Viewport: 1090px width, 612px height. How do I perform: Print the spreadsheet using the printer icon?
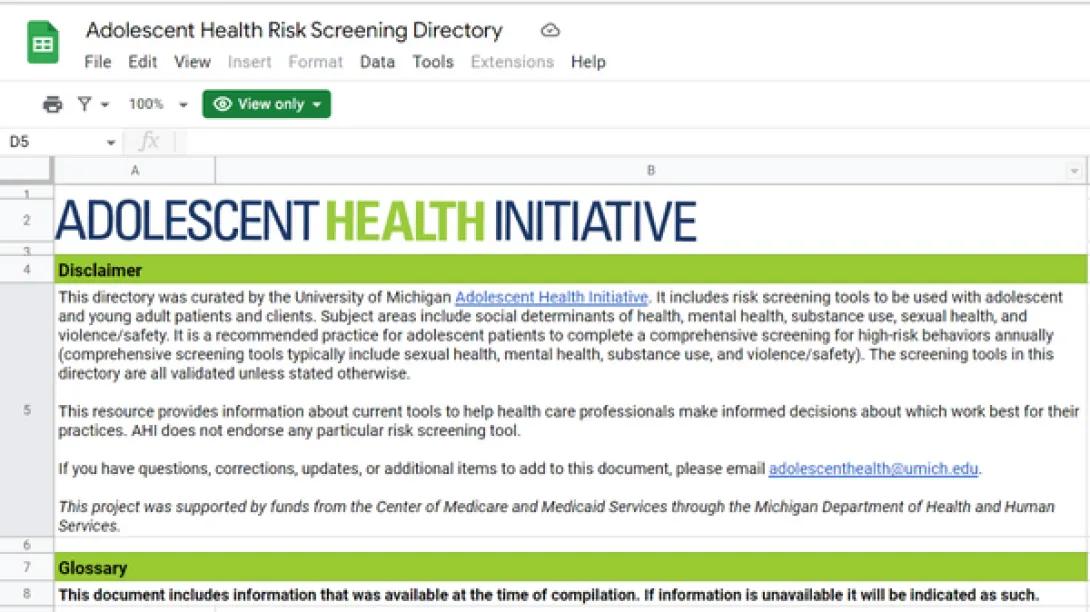tap(52, 104)
